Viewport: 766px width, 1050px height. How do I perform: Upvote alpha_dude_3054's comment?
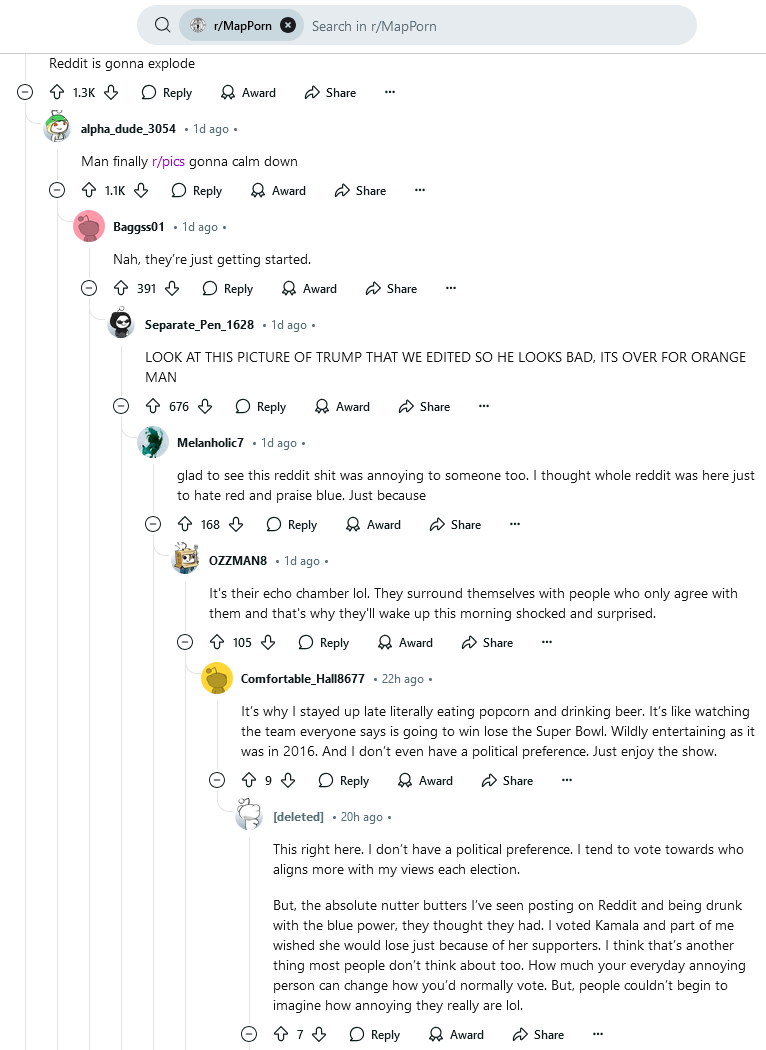coord(89,190)
